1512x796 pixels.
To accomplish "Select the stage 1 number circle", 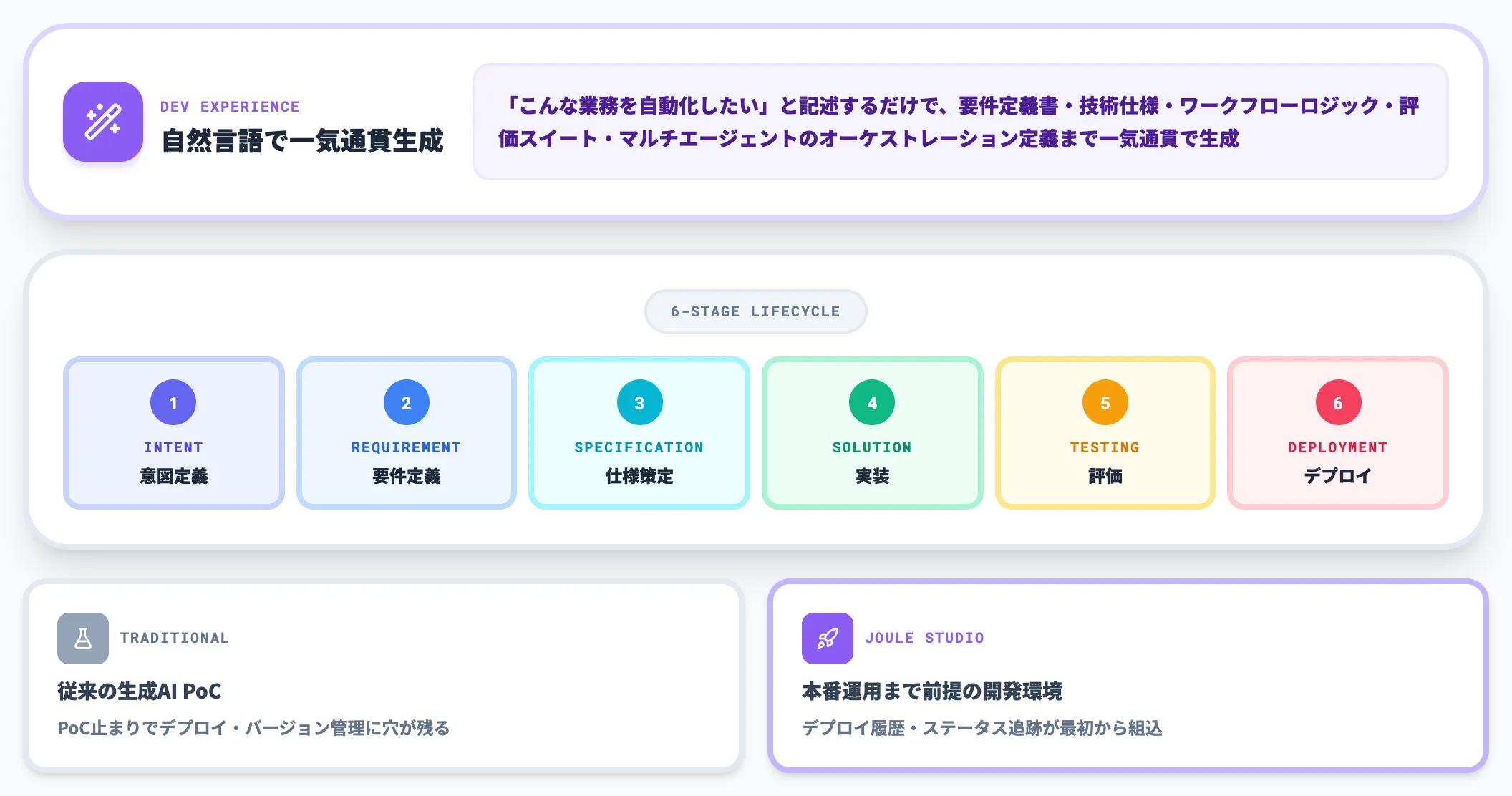I will coord(173,402).
